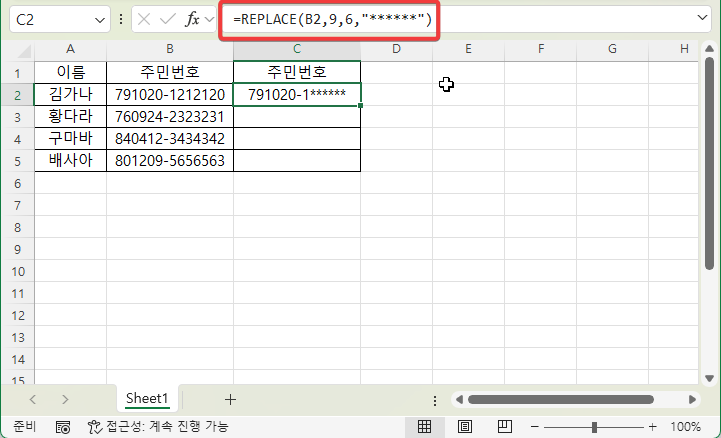Click horizontal scrollbar left arrow
The image size is (721, 438).
459,399
